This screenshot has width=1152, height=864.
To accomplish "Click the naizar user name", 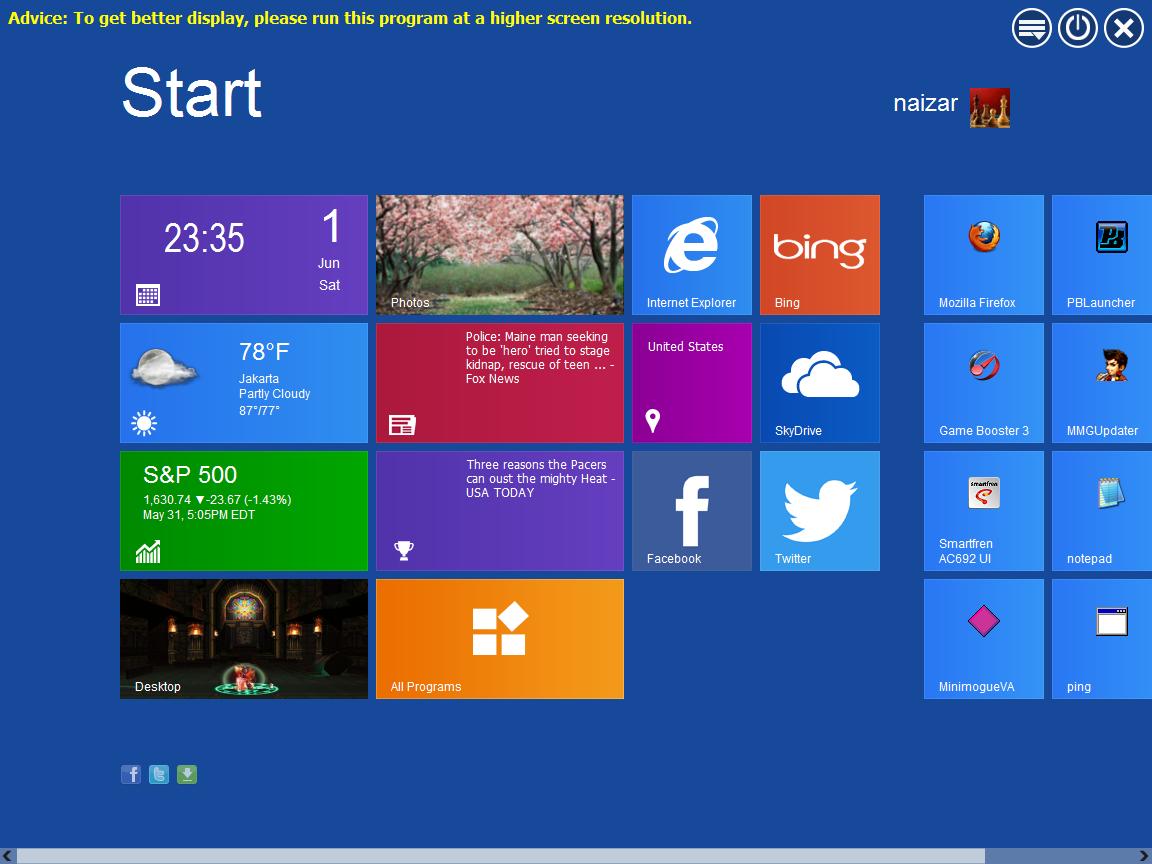I will tap(925, 103).
